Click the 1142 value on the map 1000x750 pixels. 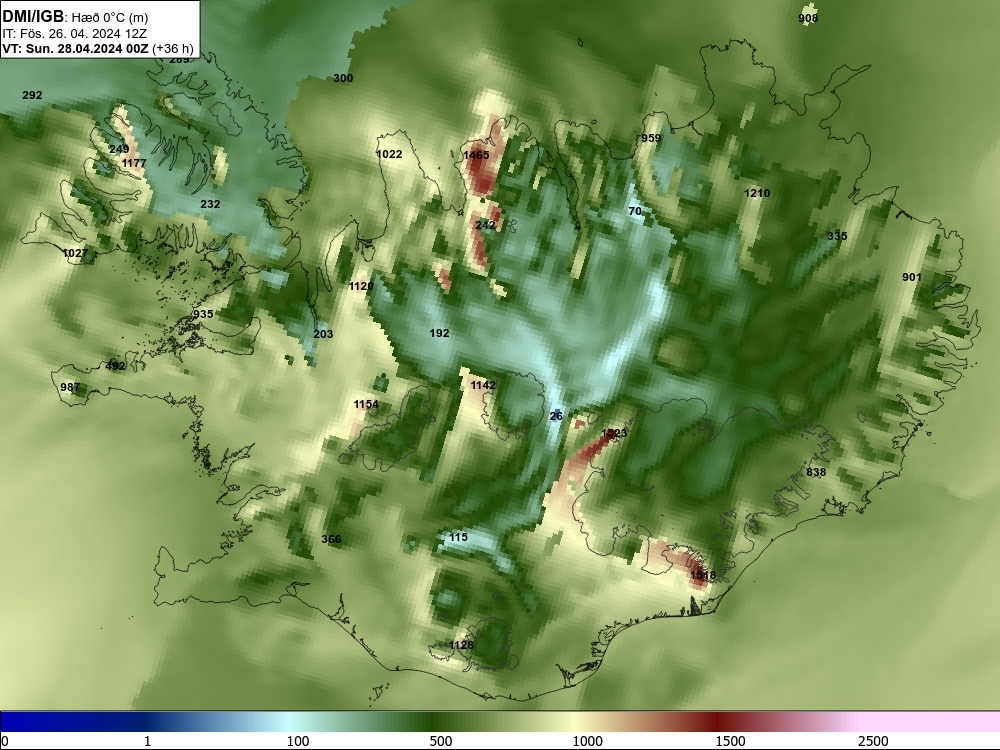click(x=483, y=385)
